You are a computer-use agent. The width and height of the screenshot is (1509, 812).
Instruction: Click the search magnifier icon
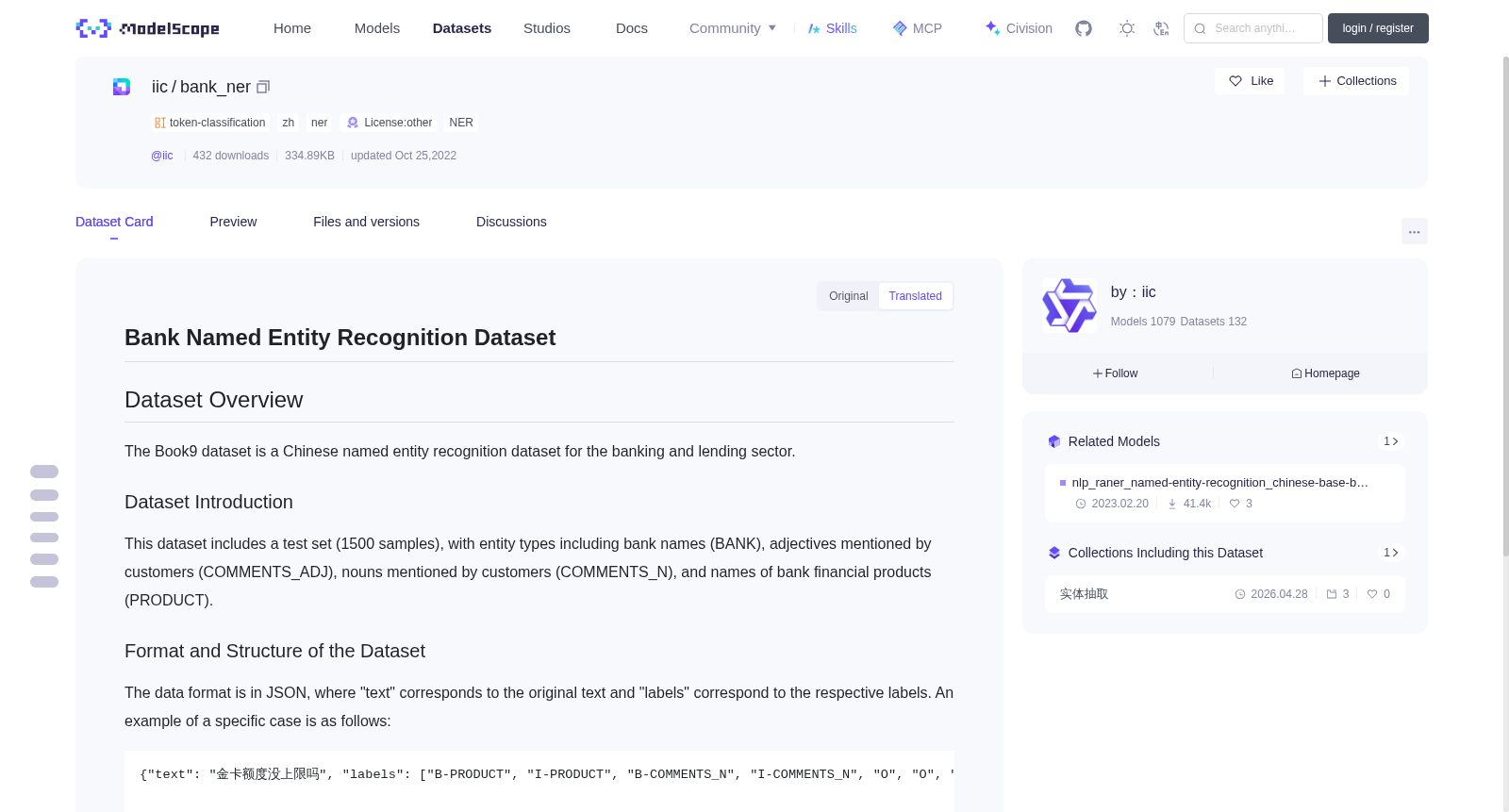pyautogui.click(x=1200, y=28)
